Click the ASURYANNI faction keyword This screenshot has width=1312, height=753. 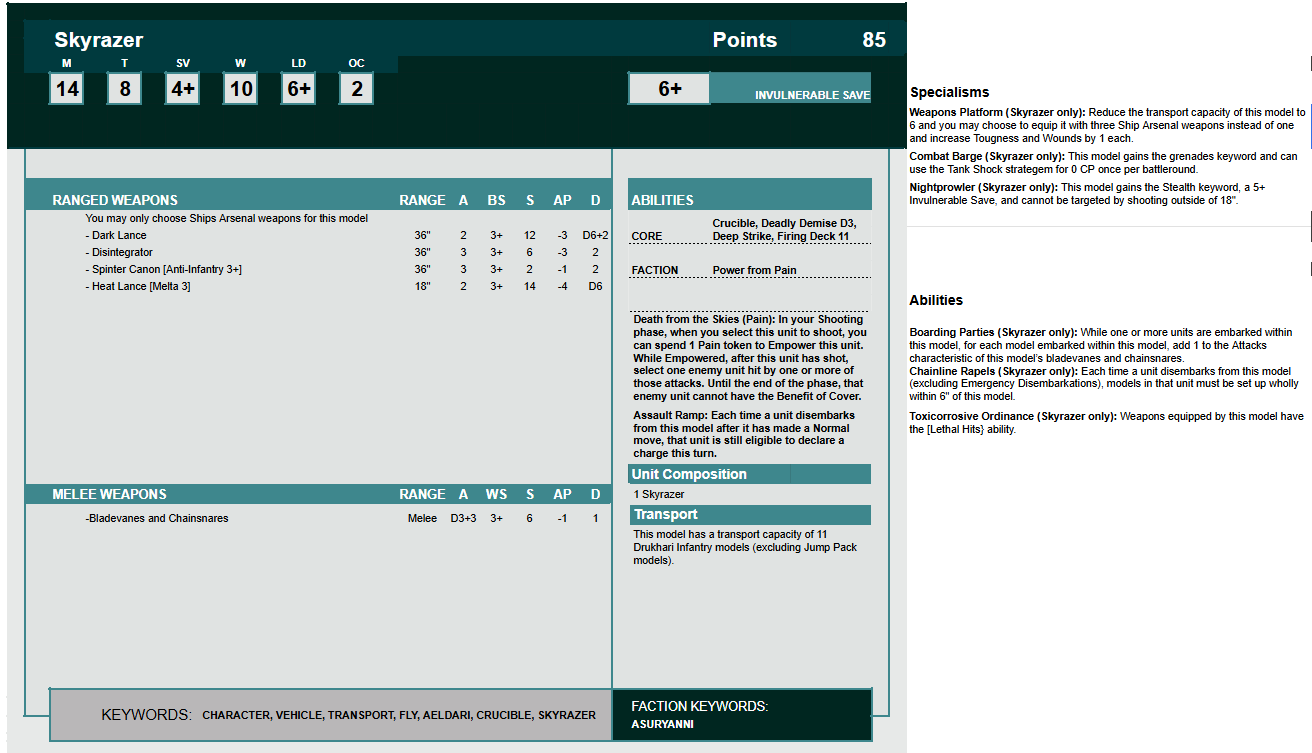[x=662, y=724]
